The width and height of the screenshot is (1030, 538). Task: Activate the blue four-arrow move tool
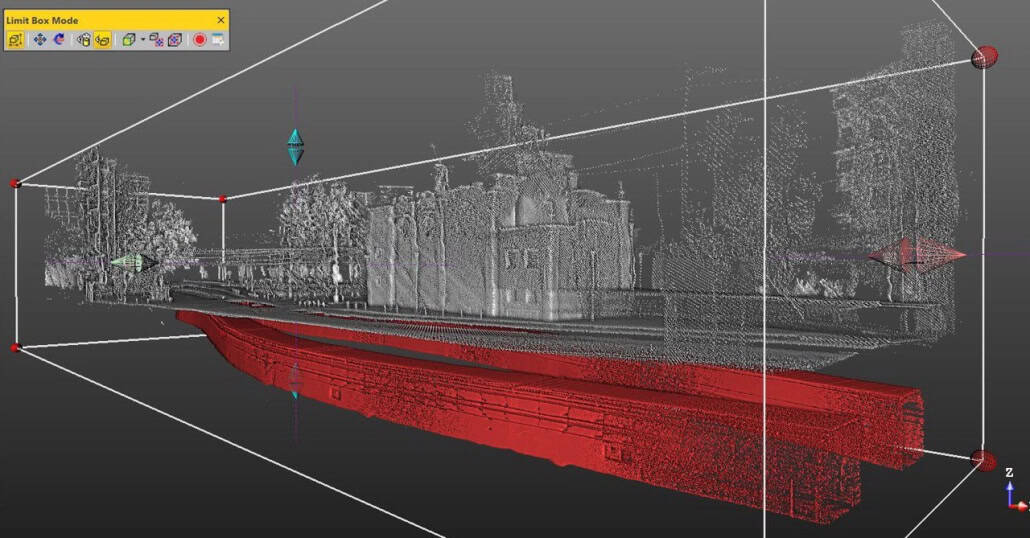[x=40, y=40]
